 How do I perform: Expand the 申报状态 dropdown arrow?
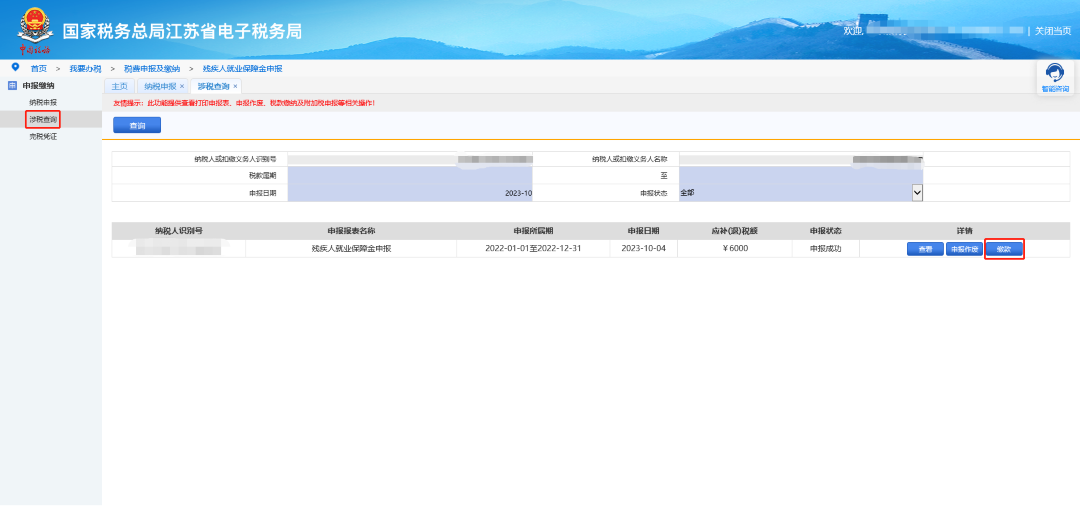tap(917, 192)
